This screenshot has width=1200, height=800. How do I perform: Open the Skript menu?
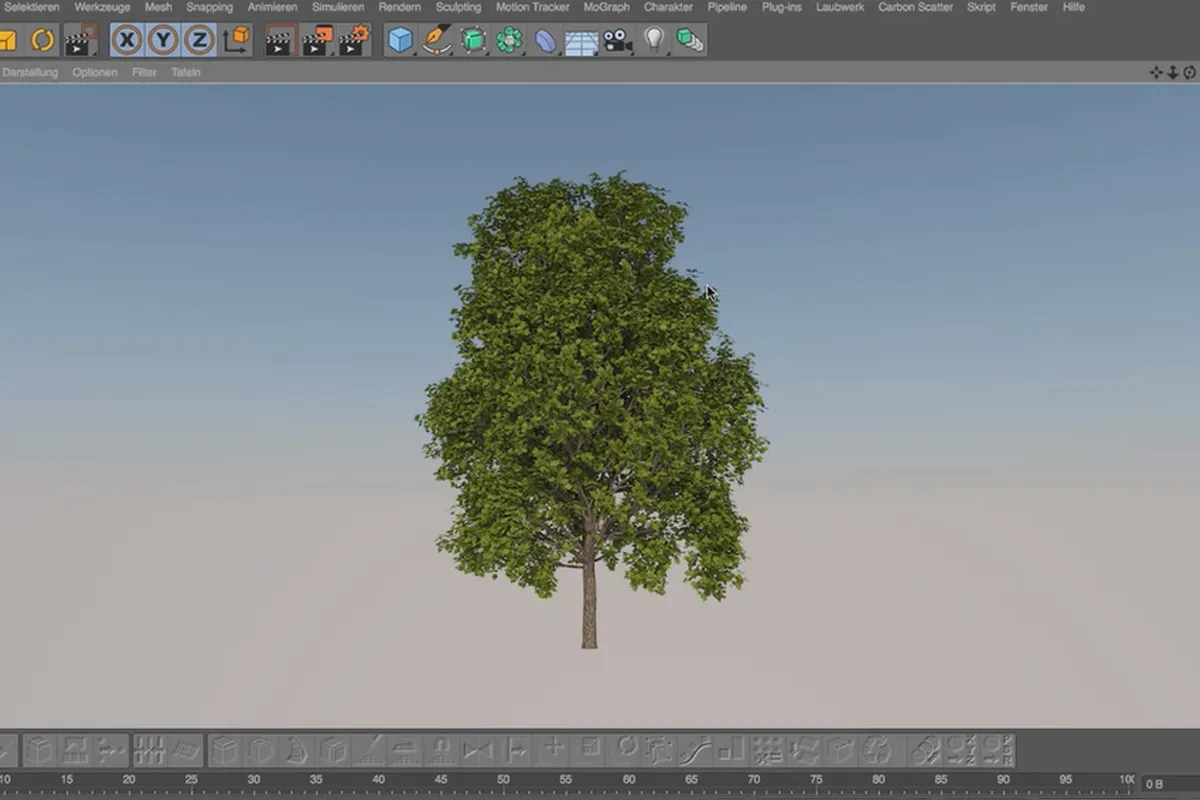[x=981, y=7]
